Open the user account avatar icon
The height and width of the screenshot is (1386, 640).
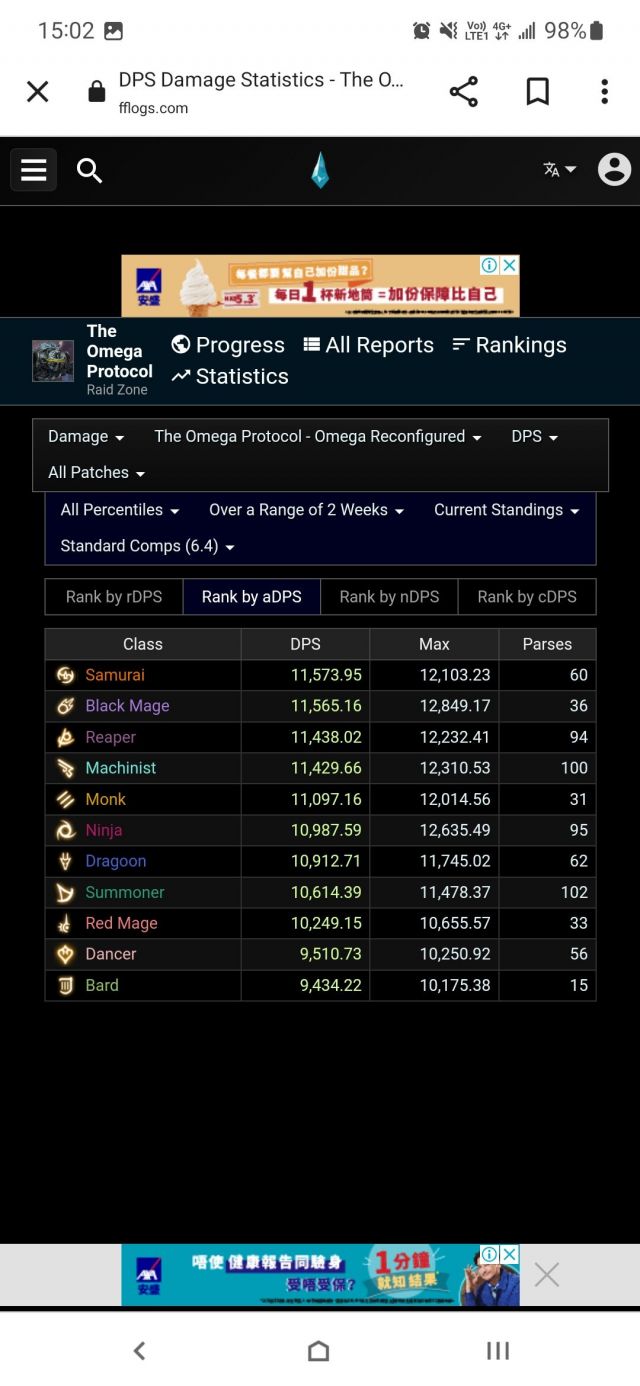click(x=614, y=170)
